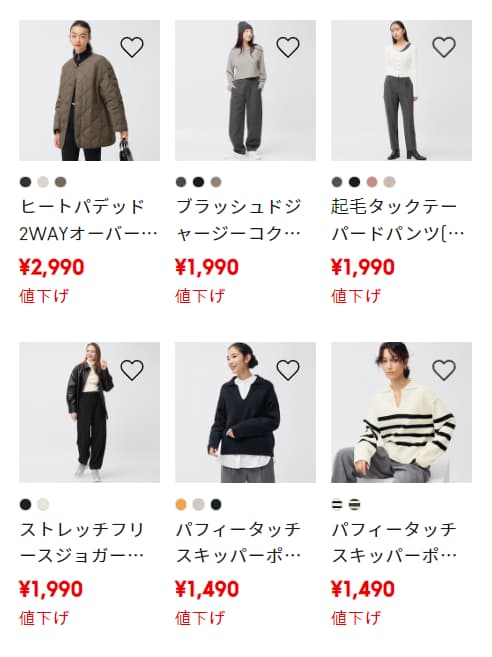The height and width of the screenshot is (657, 492).
Task: Choose pink swatch for tapered pants
Action: pos(372,182)
